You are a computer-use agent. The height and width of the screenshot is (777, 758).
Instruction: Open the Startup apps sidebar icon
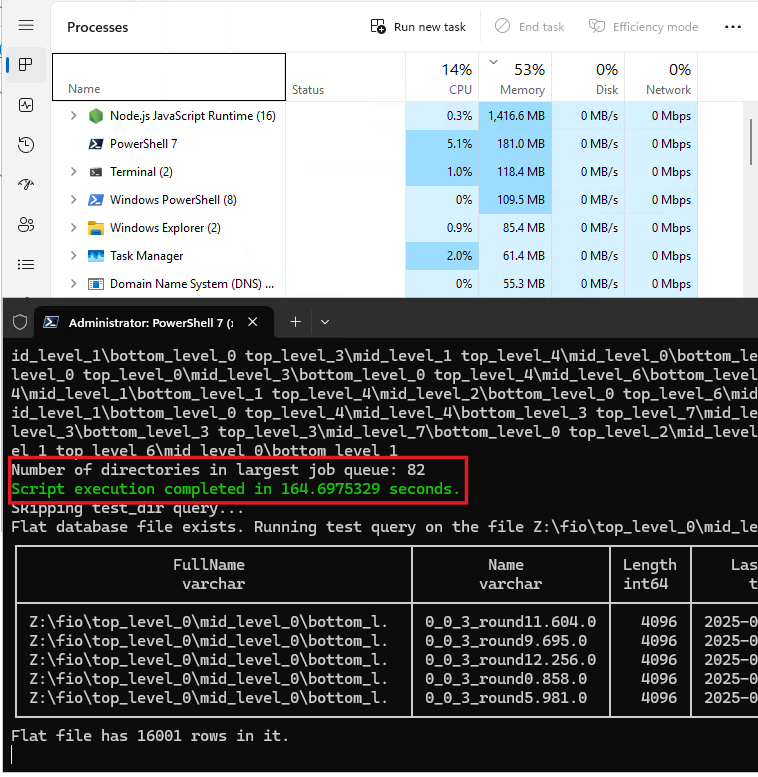pos(26,184)
